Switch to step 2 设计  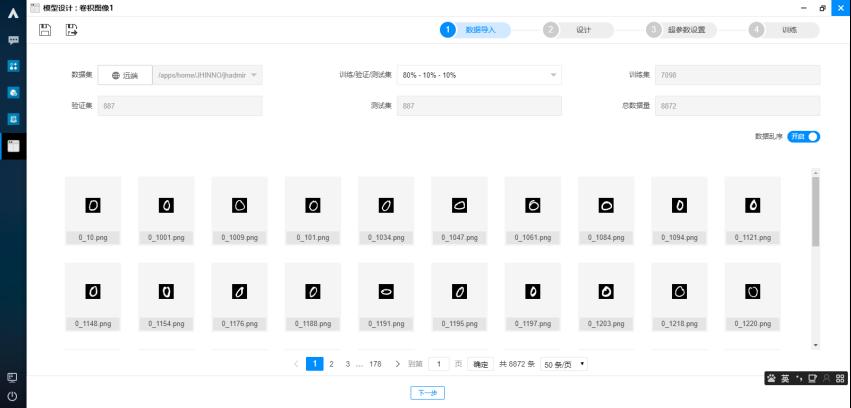[x=579, y=30]
